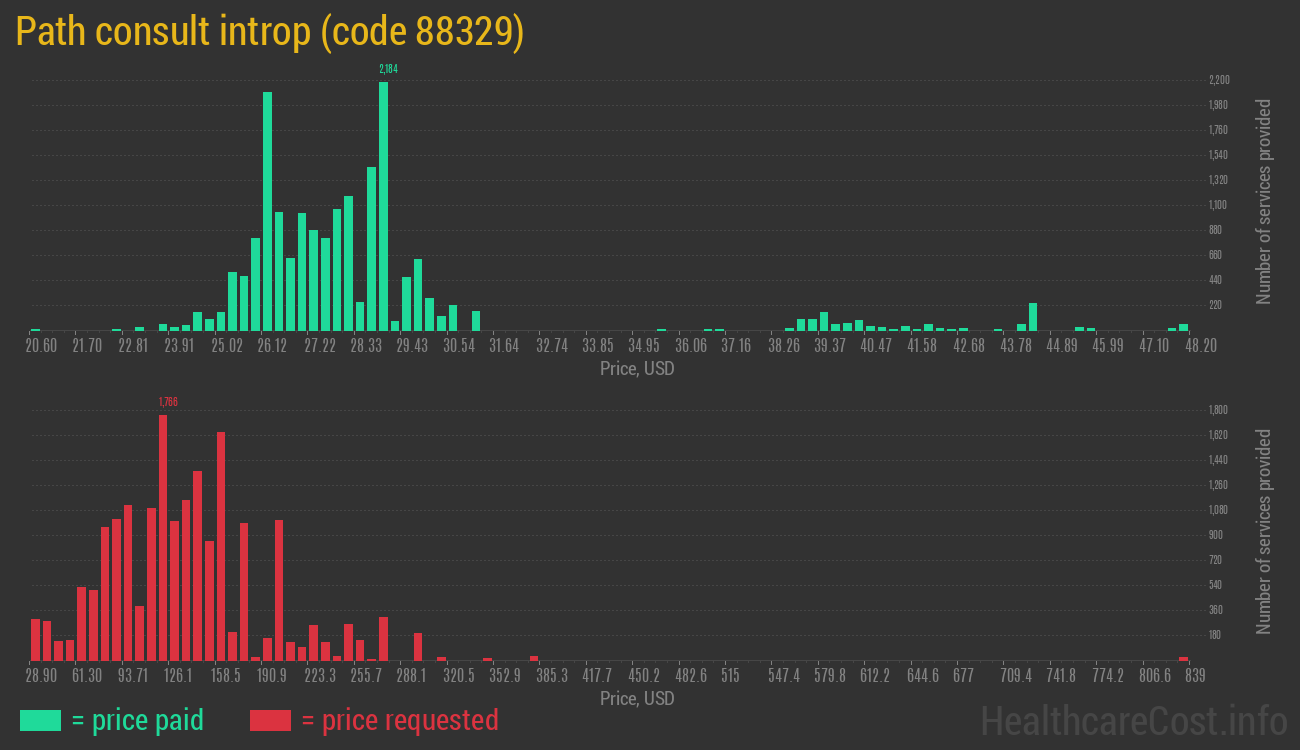This screenshot has width=1300, height=750.
Task: Click the tall green bar above 26.12
Action: tap(267, 211)
